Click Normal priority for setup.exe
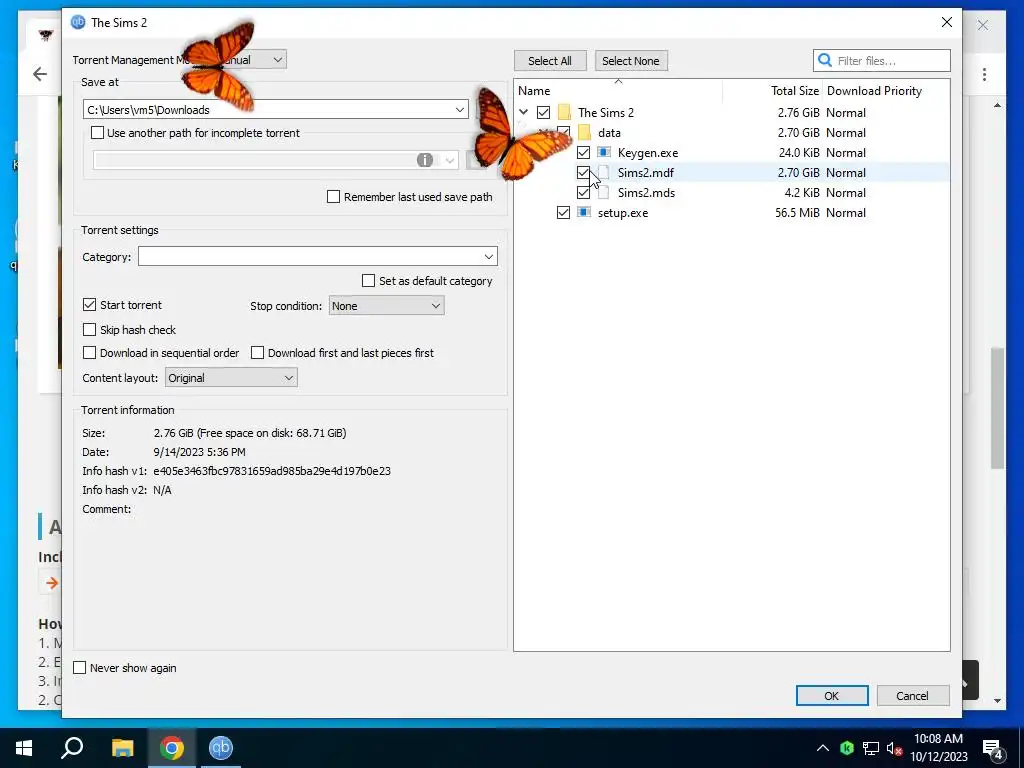Screen dimensions: 1024x768 pos(846,212)
